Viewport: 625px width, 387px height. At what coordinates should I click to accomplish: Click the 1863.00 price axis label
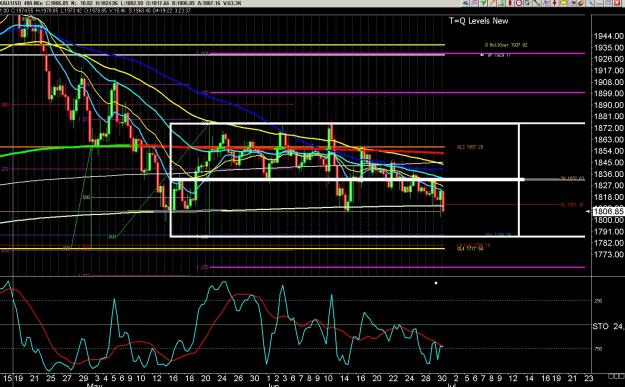pyautogui.click(x=609, y=139)
